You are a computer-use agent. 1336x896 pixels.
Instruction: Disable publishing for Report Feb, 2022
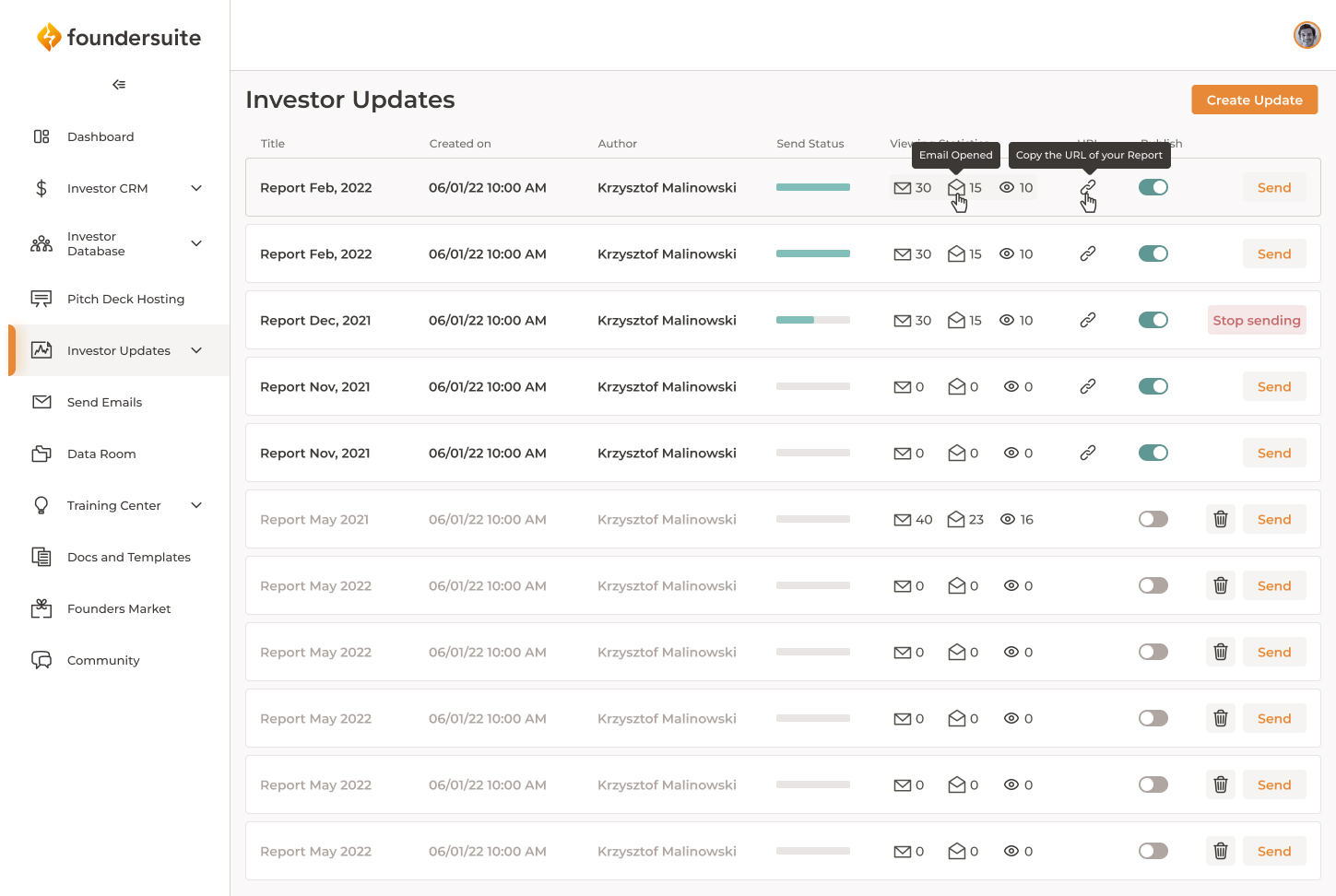pos(1153,187)
